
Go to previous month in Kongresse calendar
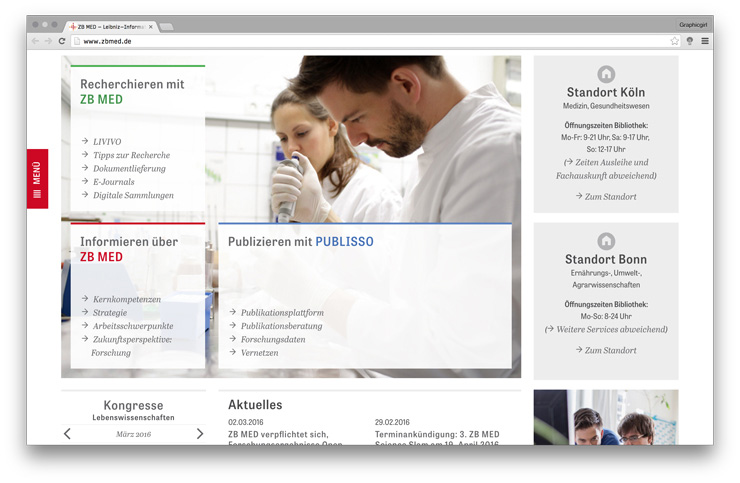pos(68,434)
